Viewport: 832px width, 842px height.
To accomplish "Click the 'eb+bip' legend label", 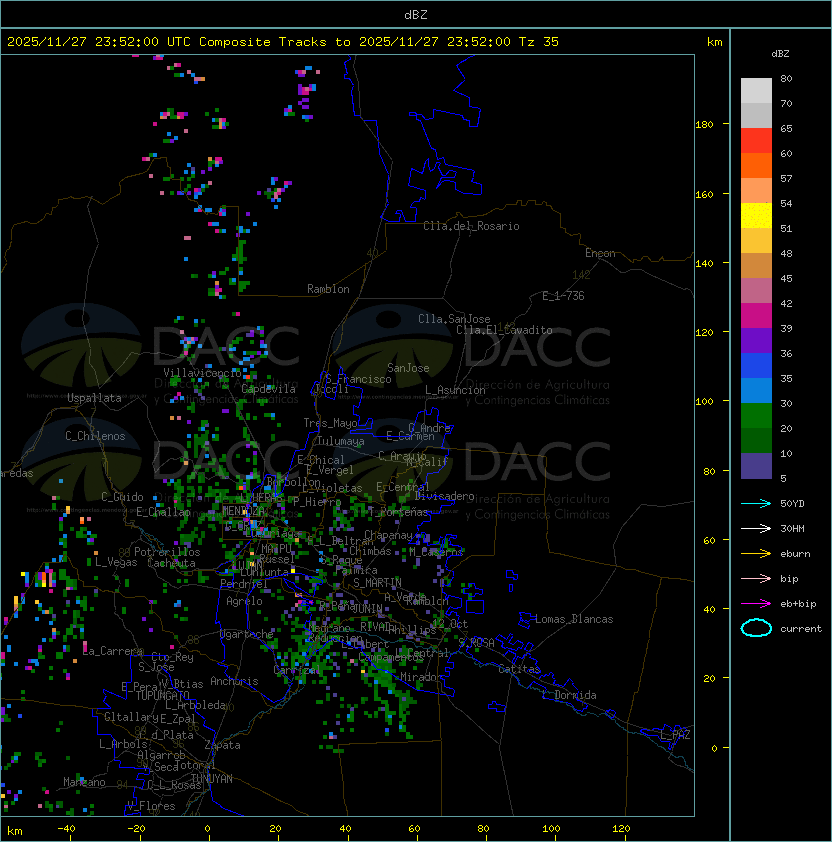I will point(798,604).
